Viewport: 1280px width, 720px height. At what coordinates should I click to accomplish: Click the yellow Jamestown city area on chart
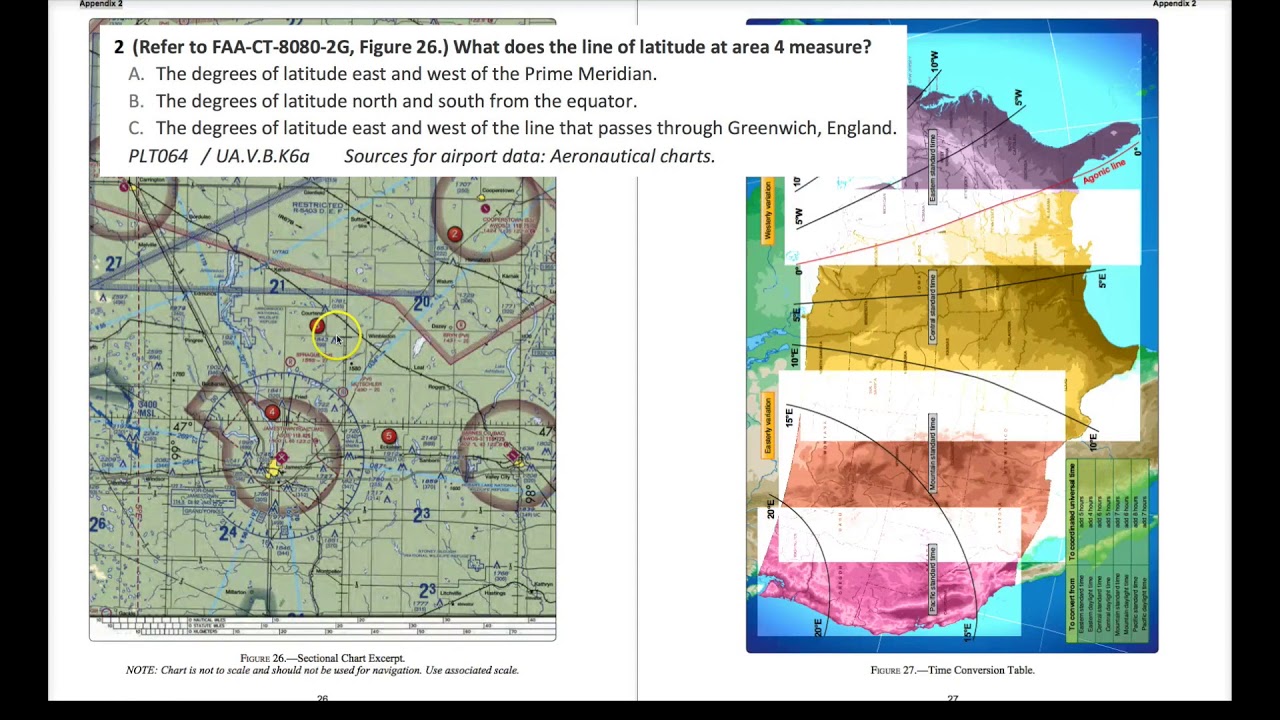[273, 468]
